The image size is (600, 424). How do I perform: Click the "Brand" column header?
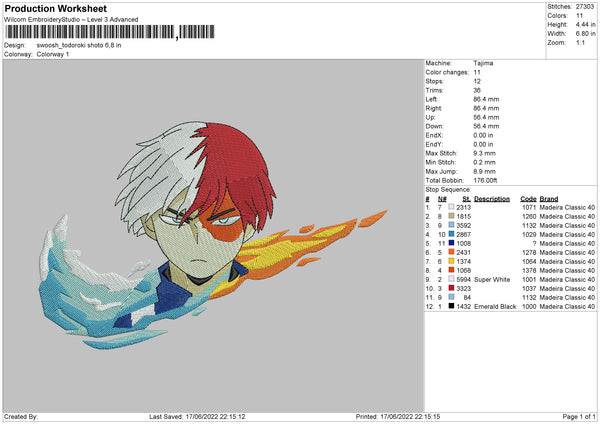coord(549,199)
